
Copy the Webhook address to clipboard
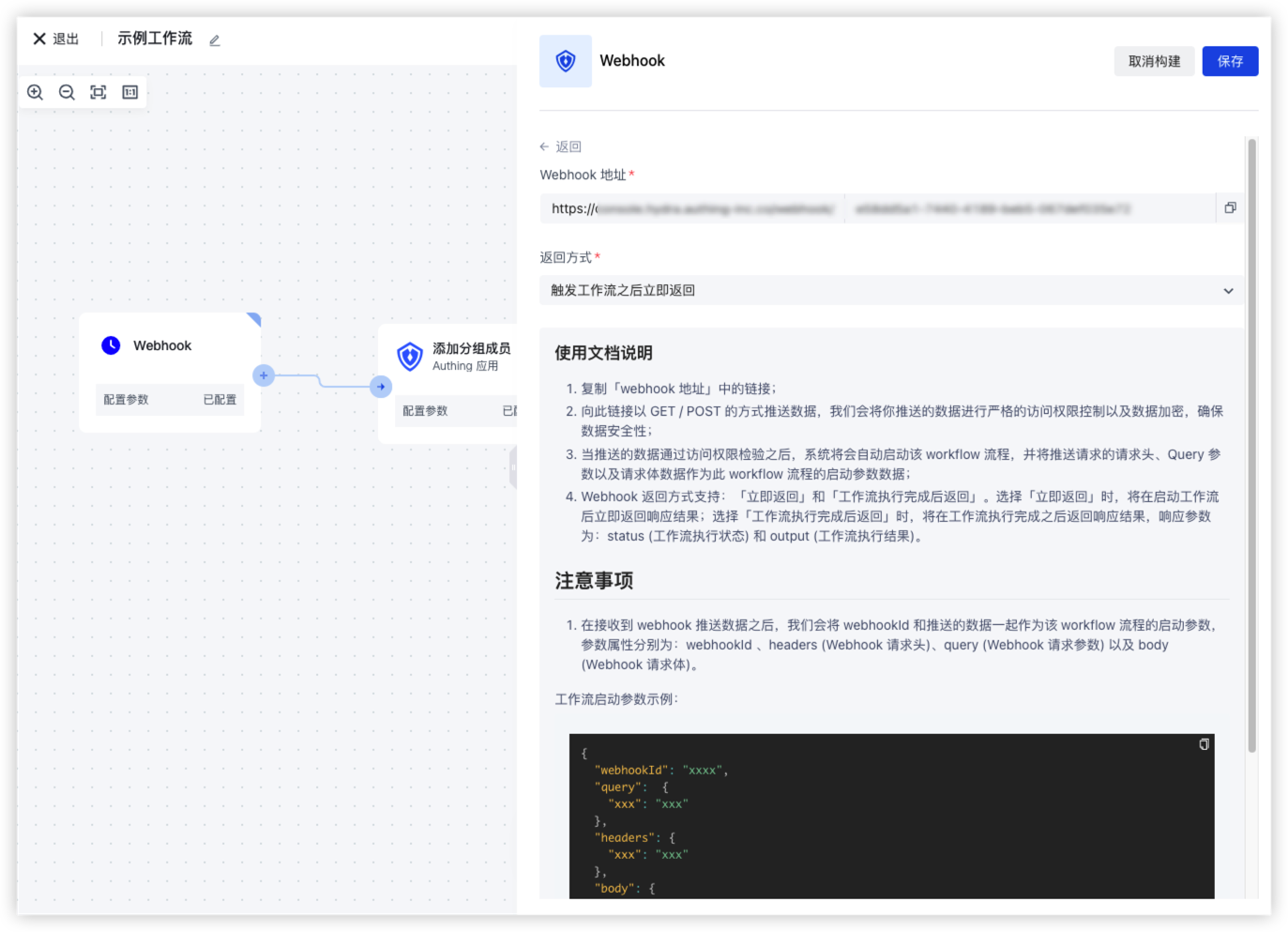(1230, 207)
